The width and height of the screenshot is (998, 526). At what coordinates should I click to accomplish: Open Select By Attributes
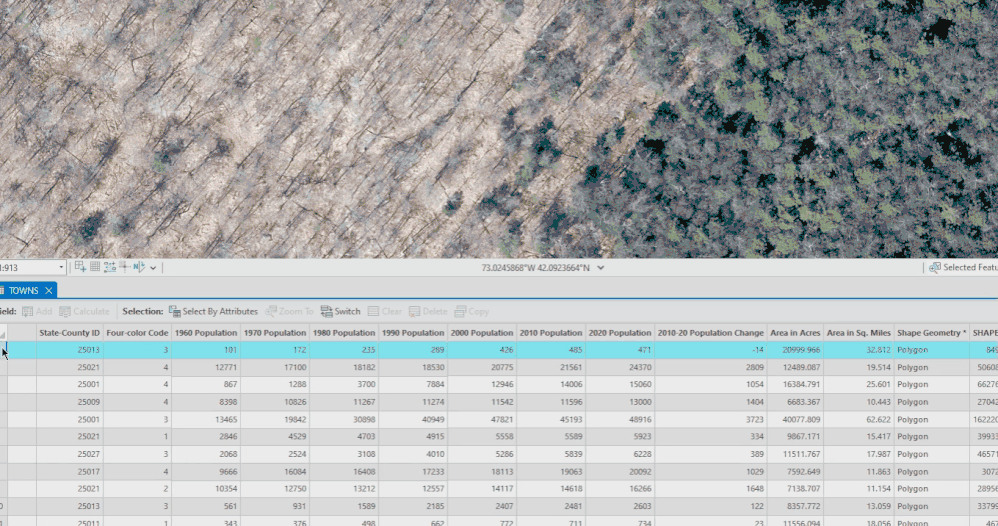(x=213, y=311)
